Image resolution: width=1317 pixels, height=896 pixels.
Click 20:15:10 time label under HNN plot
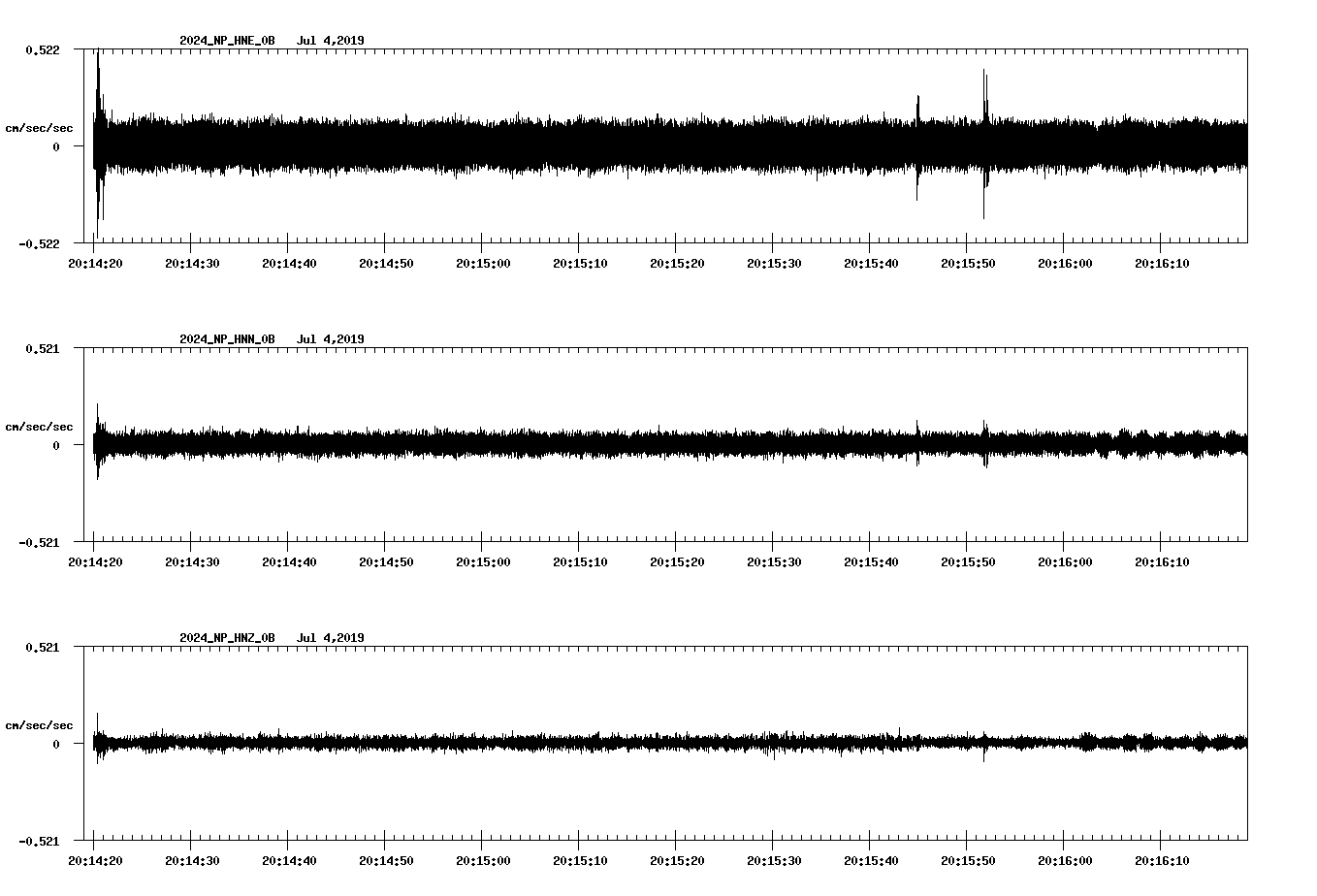(x=580, y=562)
